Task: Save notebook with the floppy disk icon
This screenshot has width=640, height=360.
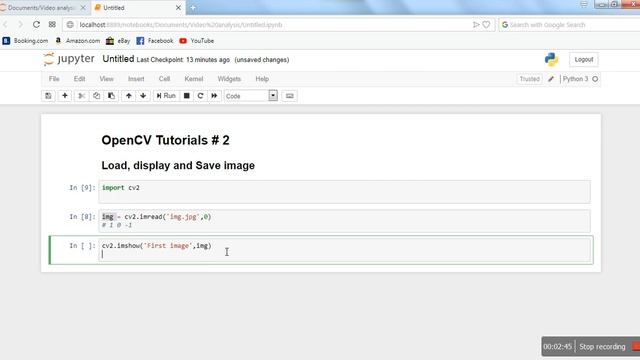Action: pos(48,96)
